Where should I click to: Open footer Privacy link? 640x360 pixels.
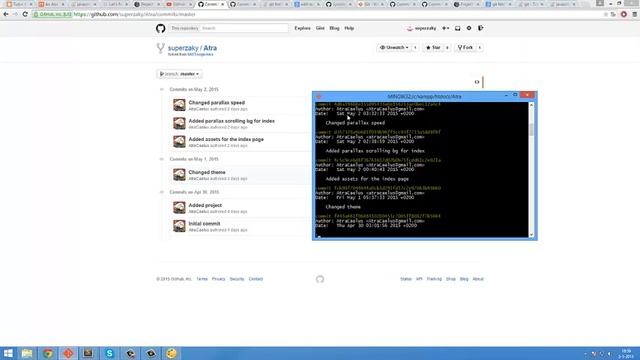(x=218, y=279)
